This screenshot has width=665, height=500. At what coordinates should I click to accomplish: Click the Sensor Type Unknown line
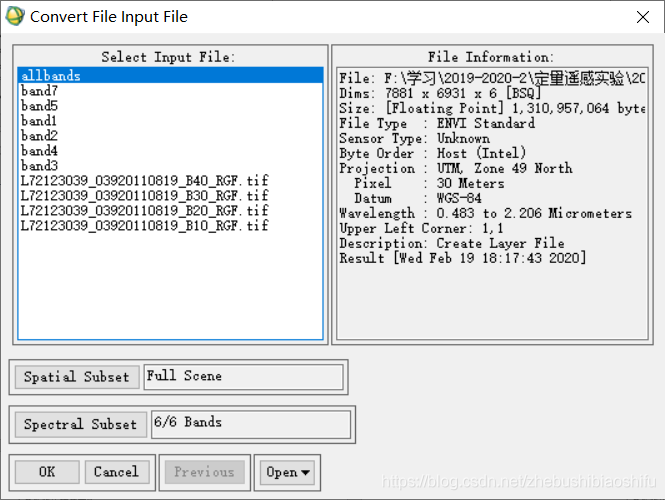[415, 139]
